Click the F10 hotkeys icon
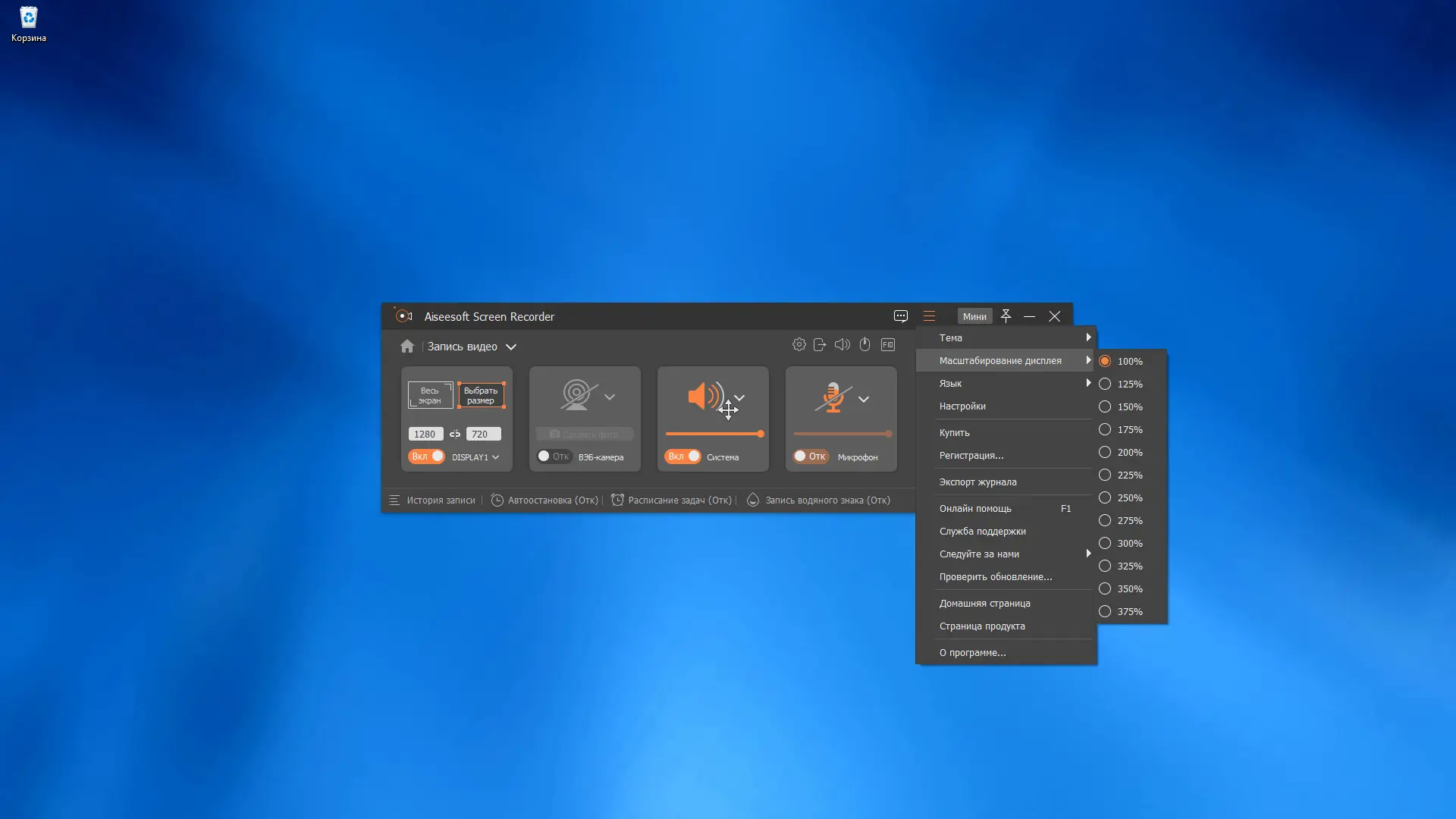1456x819 pixels. (888, 345)
